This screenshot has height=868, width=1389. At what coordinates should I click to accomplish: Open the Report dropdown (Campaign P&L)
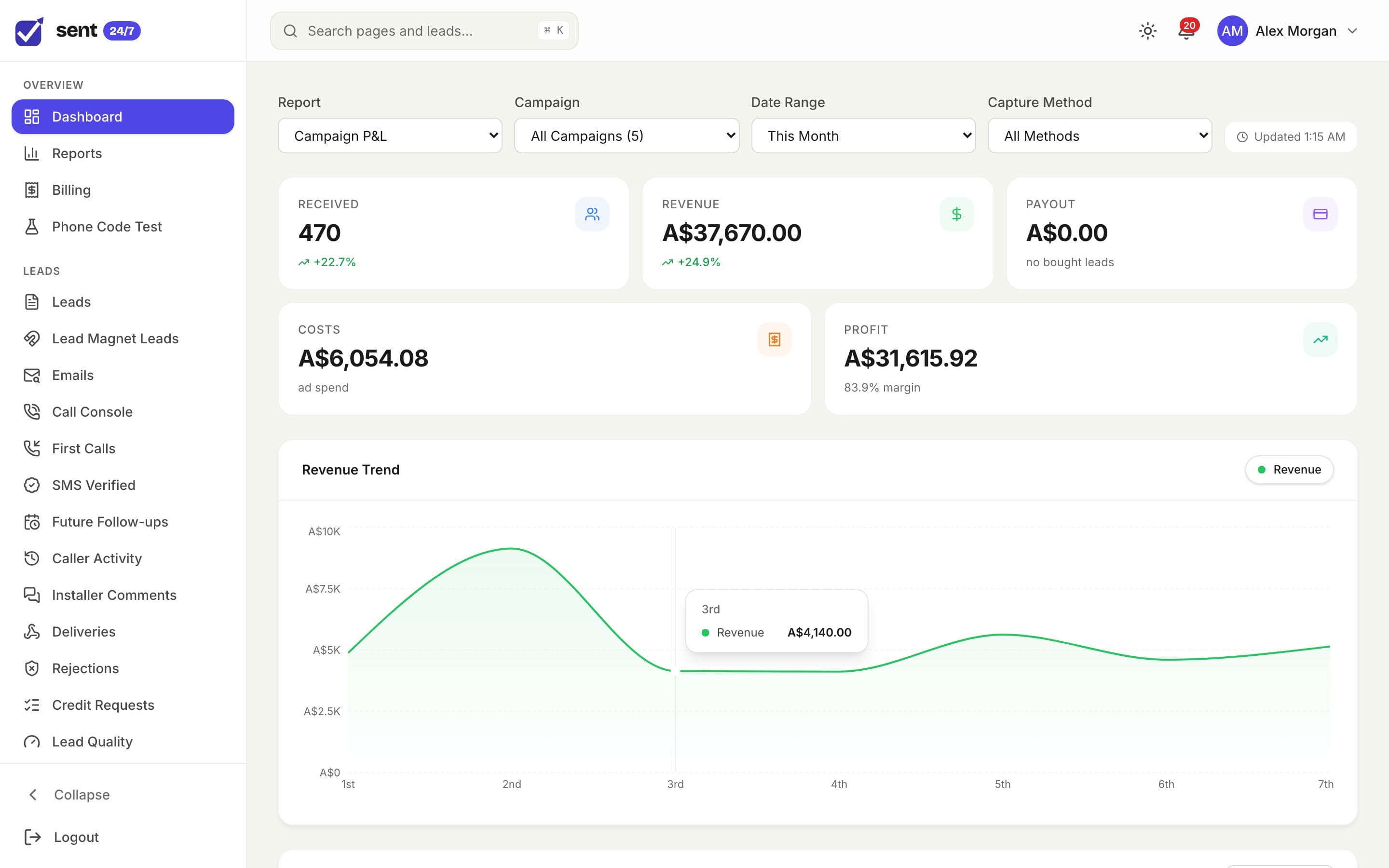click(390, 136)
